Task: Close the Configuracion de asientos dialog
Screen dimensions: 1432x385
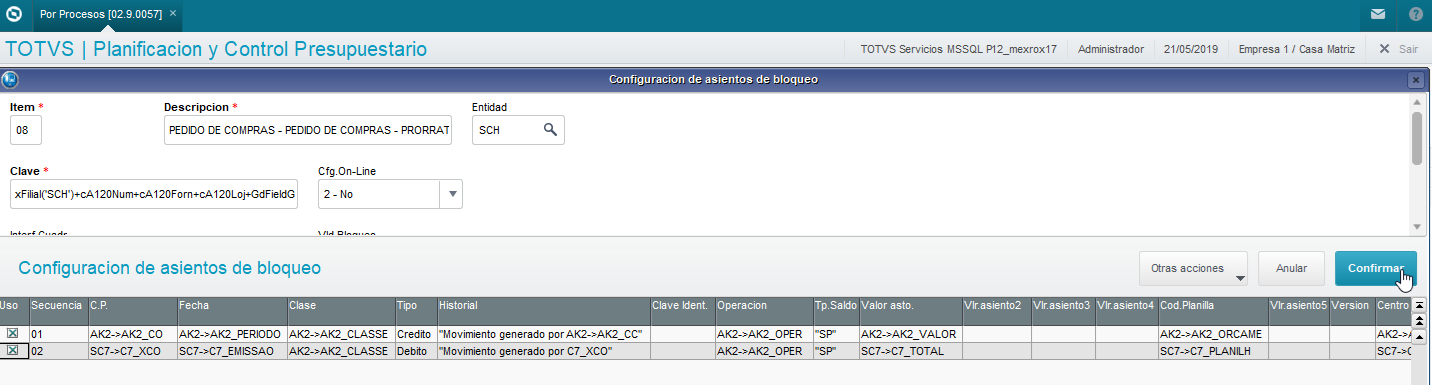Action: click(1415, 80)
